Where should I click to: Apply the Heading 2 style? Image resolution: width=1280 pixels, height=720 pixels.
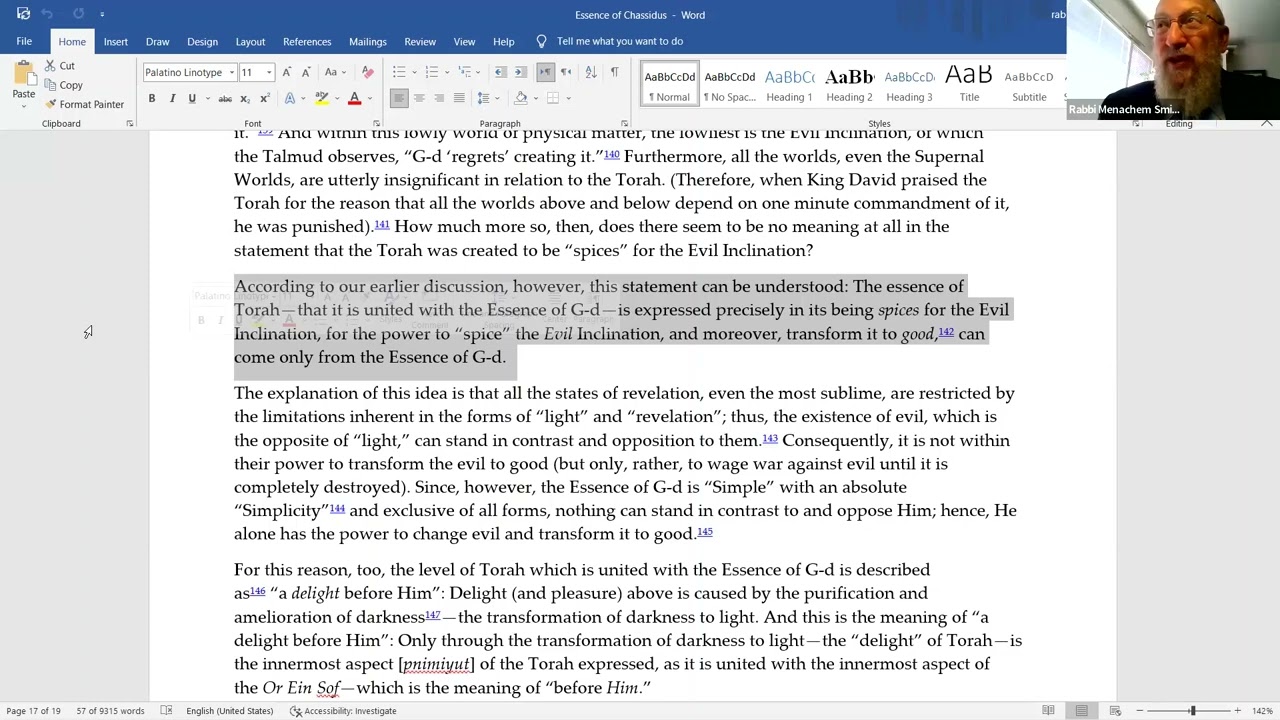click(x=849, y=85)
